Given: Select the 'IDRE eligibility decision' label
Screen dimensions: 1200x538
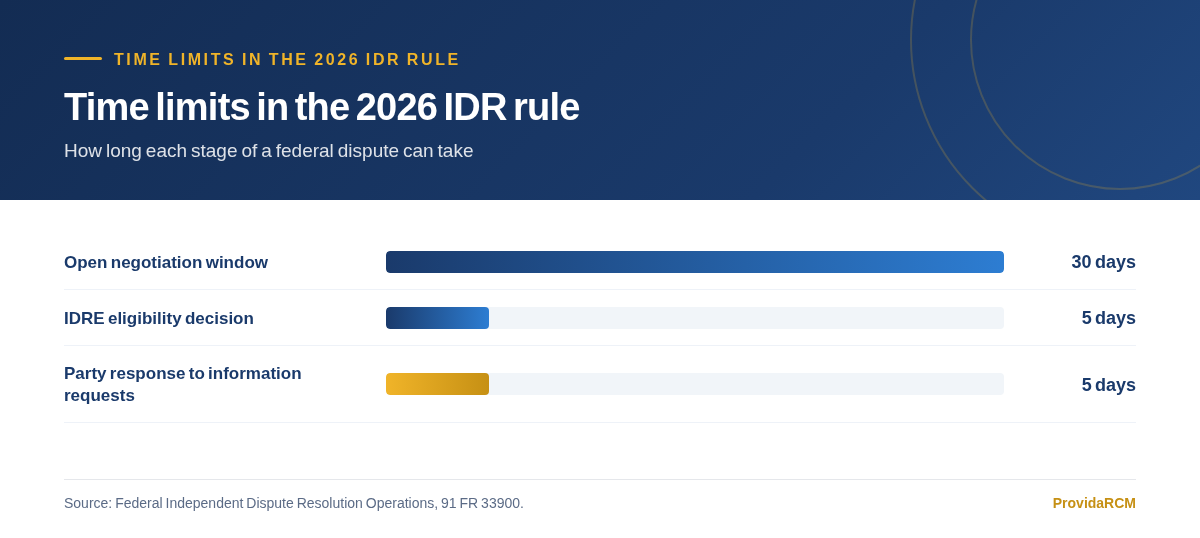Looking at the screenshot, I should [x=159, y=319].
